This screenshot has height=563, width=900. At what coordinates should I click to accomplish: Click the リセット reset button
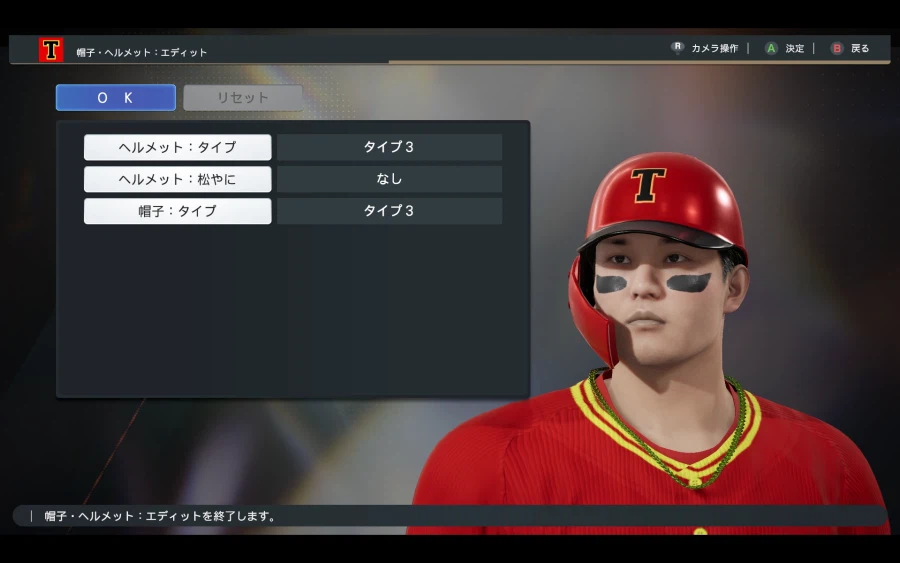(243, 98)
